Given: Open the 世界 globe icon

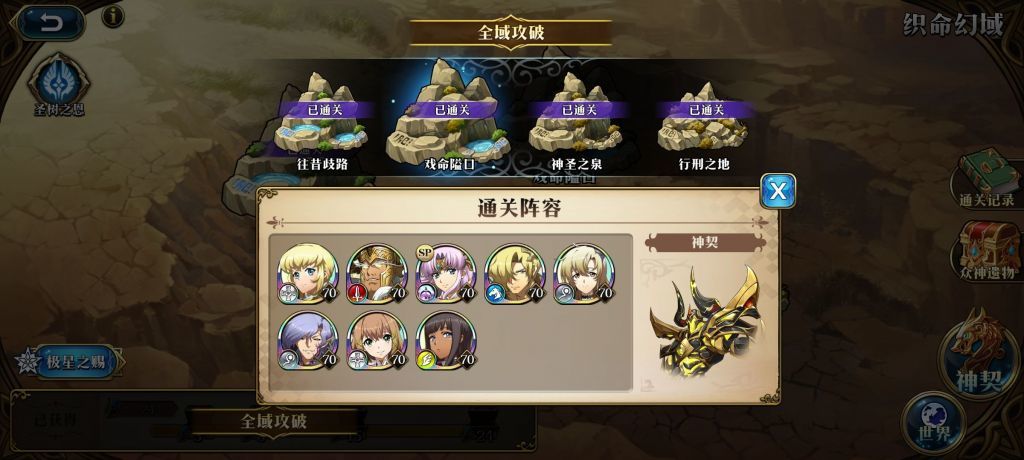Looking at the screenshot, I should point(934,423).
